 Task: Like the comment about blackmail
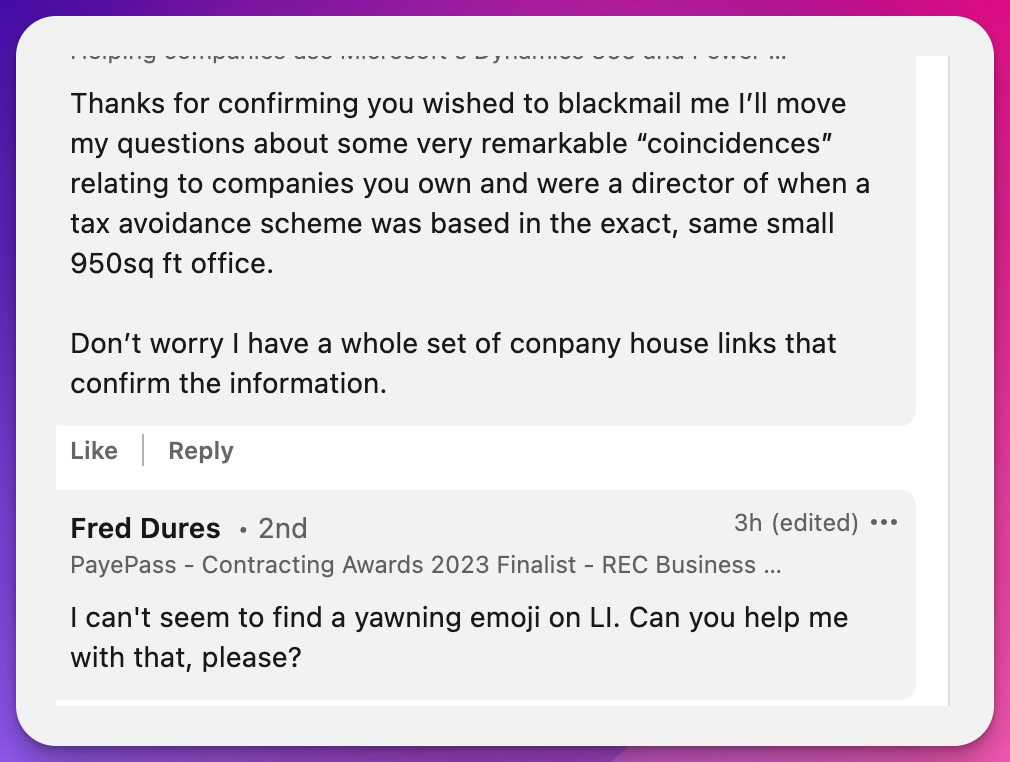pyautogui.click(x=94, y=451)
